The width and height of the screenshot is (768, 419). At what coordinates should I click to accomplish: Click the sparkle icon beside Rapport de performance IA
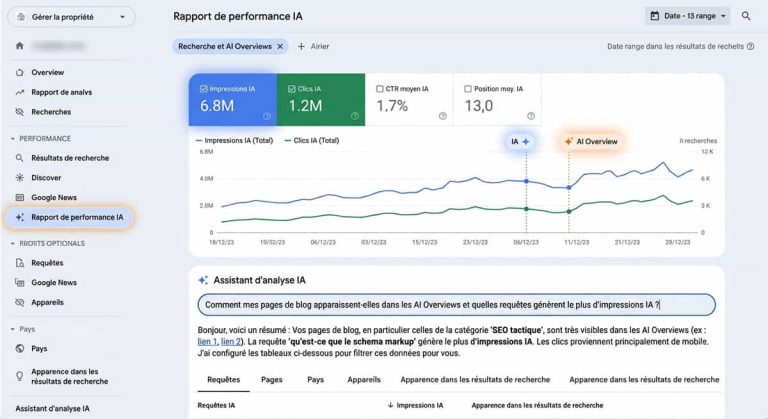[x=20, y=217]
